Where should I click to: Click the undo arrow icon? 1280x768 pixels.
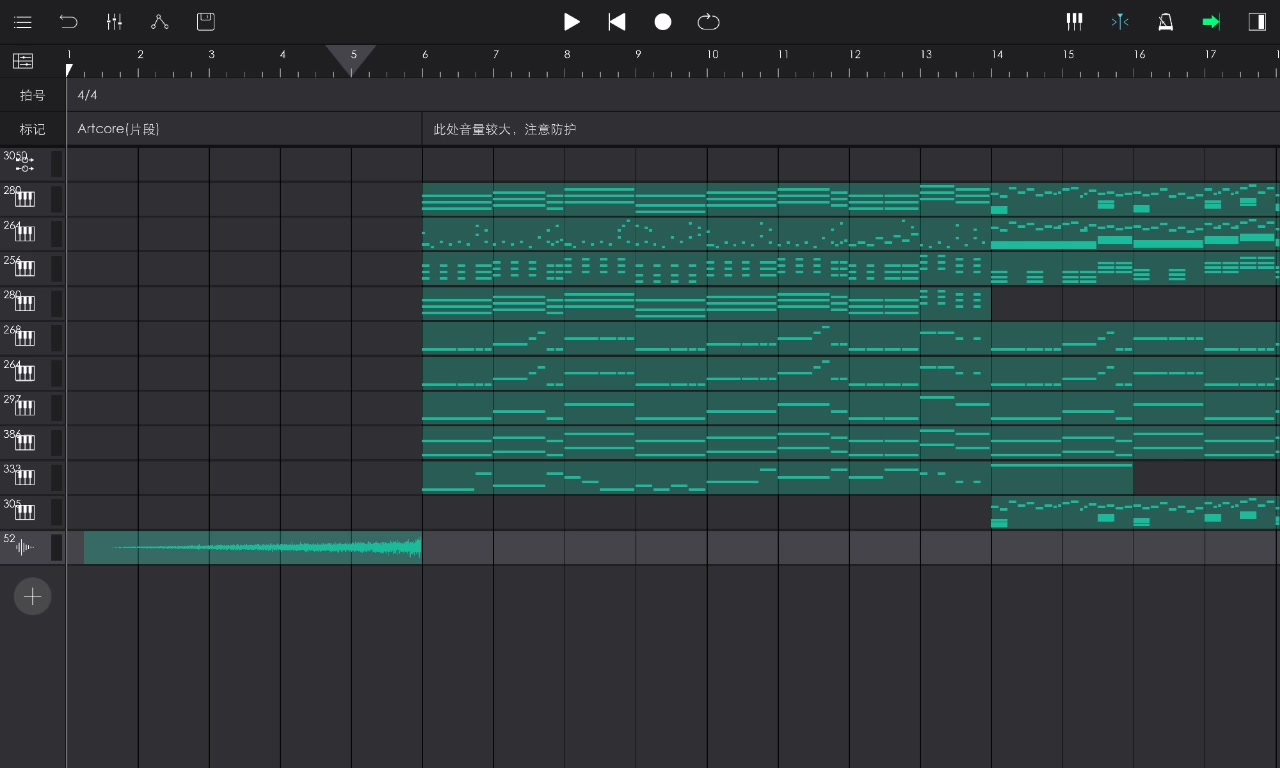68,22
